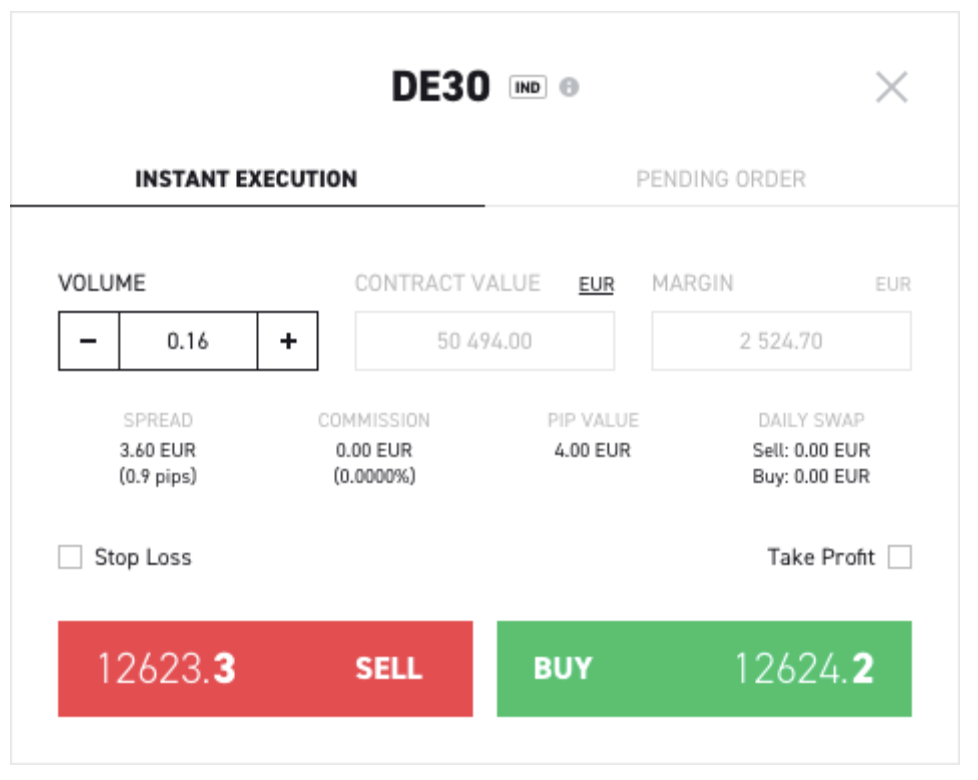Decrease volume with the minus button

[89, 341]
